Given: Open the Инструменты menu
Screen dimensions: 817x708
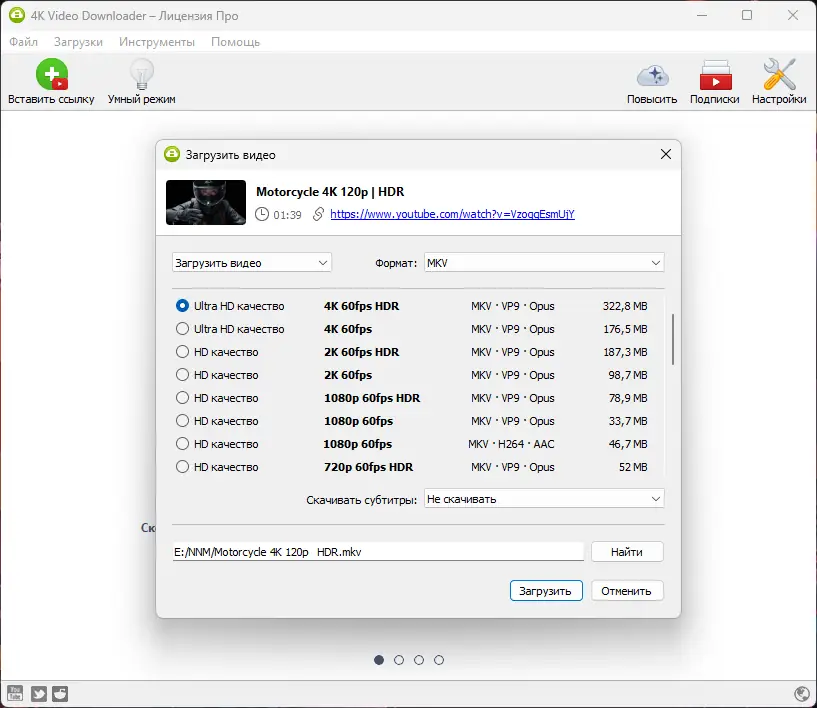Looking at the screenshot, I should (x=157, y=42).
